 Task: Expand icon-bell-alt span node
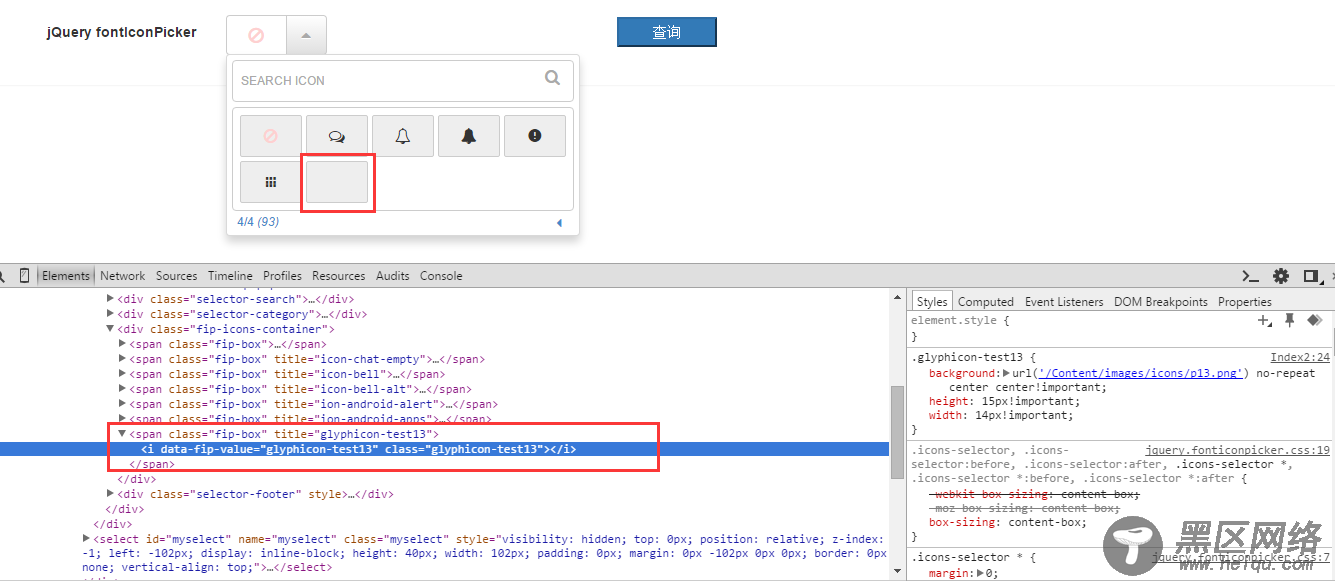[x=123, y=389]
